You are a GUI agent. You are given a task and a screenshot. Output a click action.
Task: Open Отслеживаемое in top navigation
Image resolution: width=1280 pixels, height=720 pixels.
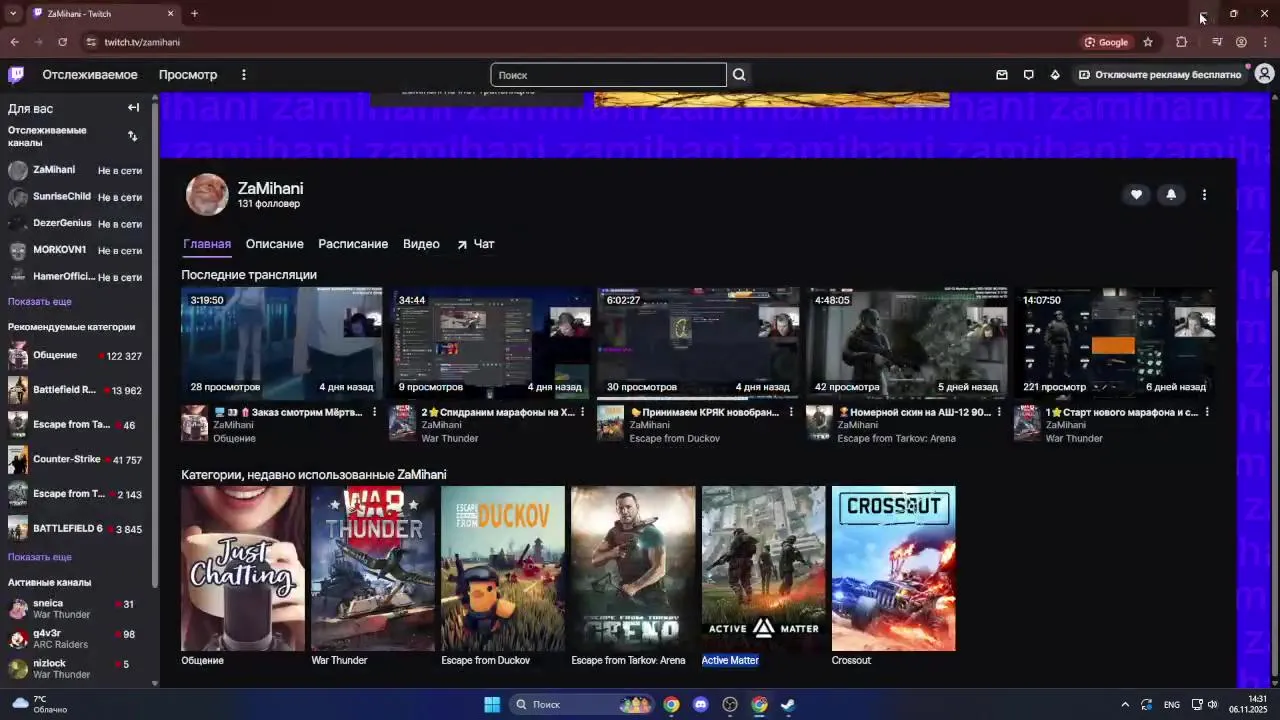(90, 75)
